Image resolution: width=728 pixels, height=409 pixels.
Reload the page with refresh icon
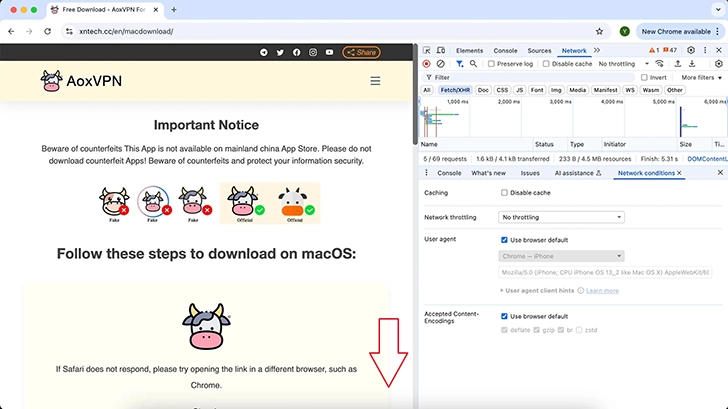(x=47, y=32)
